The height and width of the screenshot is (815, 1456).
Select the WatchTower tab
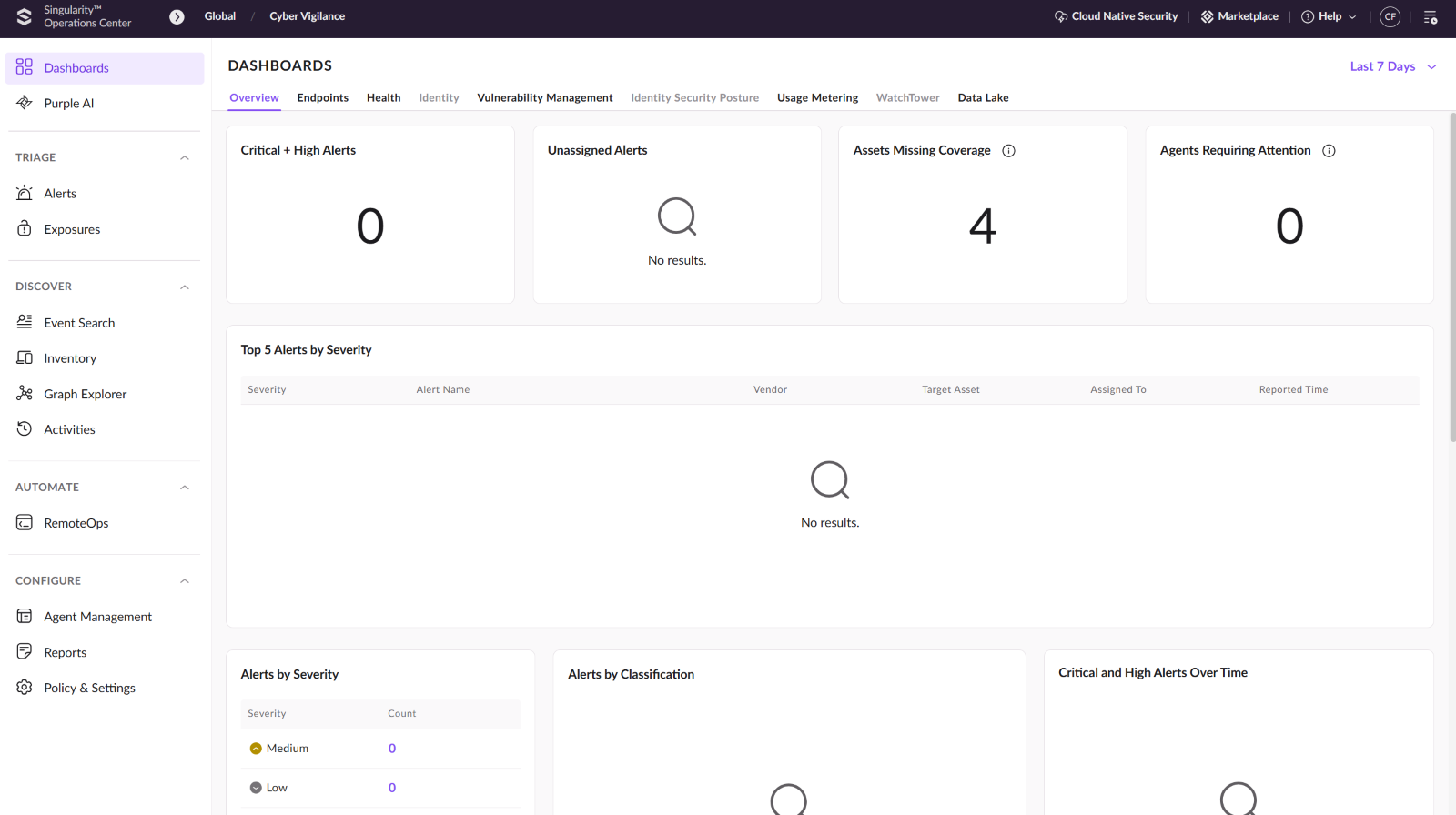[907, 98]
